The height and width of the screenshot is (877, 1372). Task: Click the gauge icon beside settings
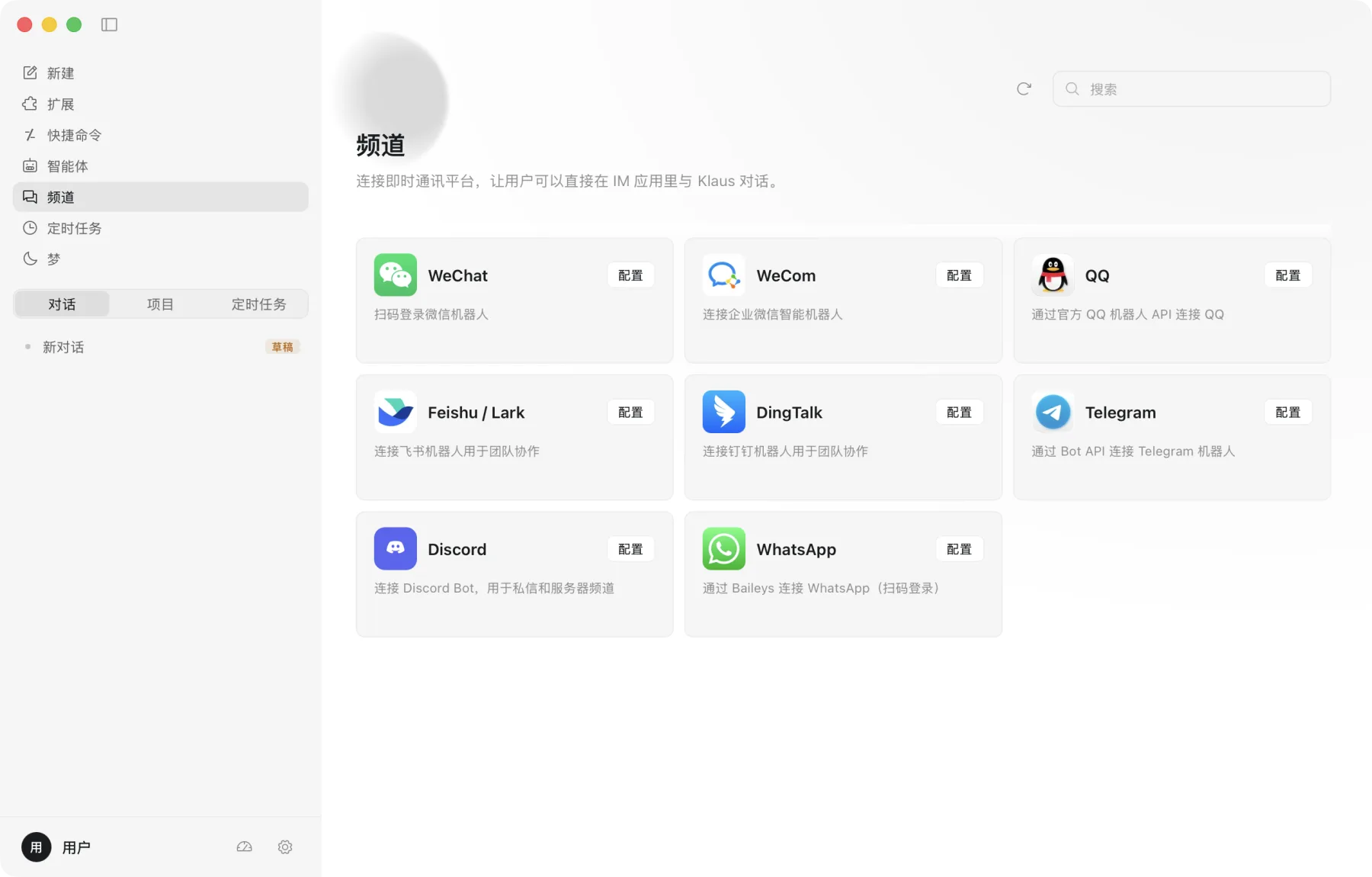(244, 846)
